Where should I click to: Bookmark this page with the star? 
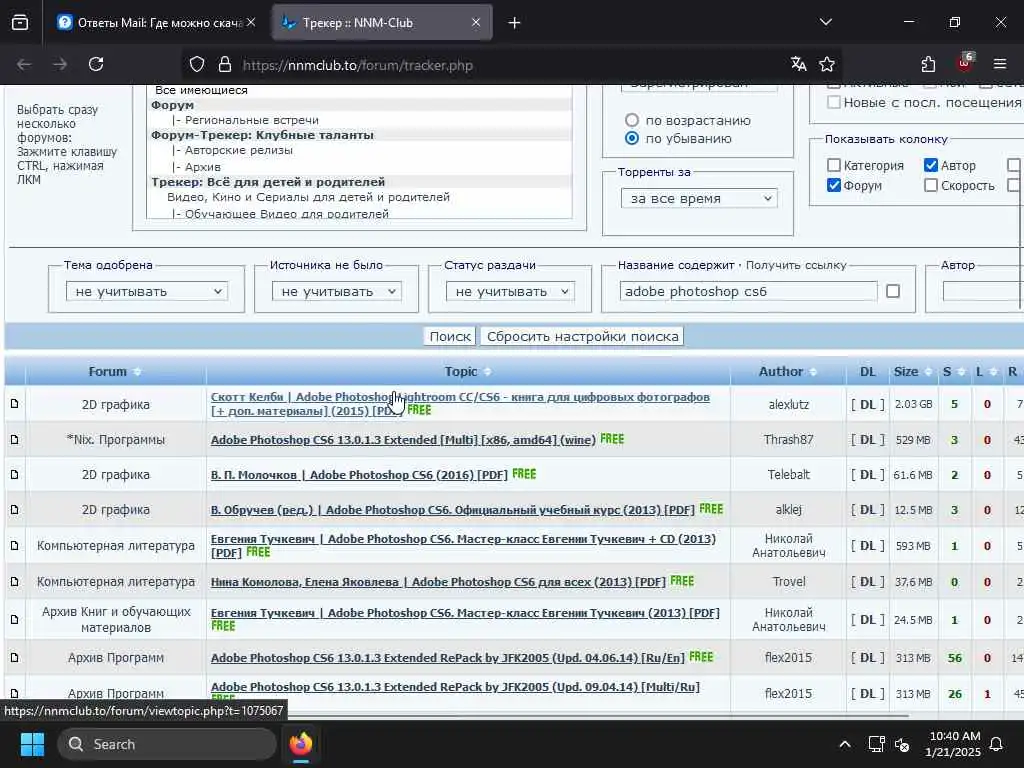click(x=827, y=64)
